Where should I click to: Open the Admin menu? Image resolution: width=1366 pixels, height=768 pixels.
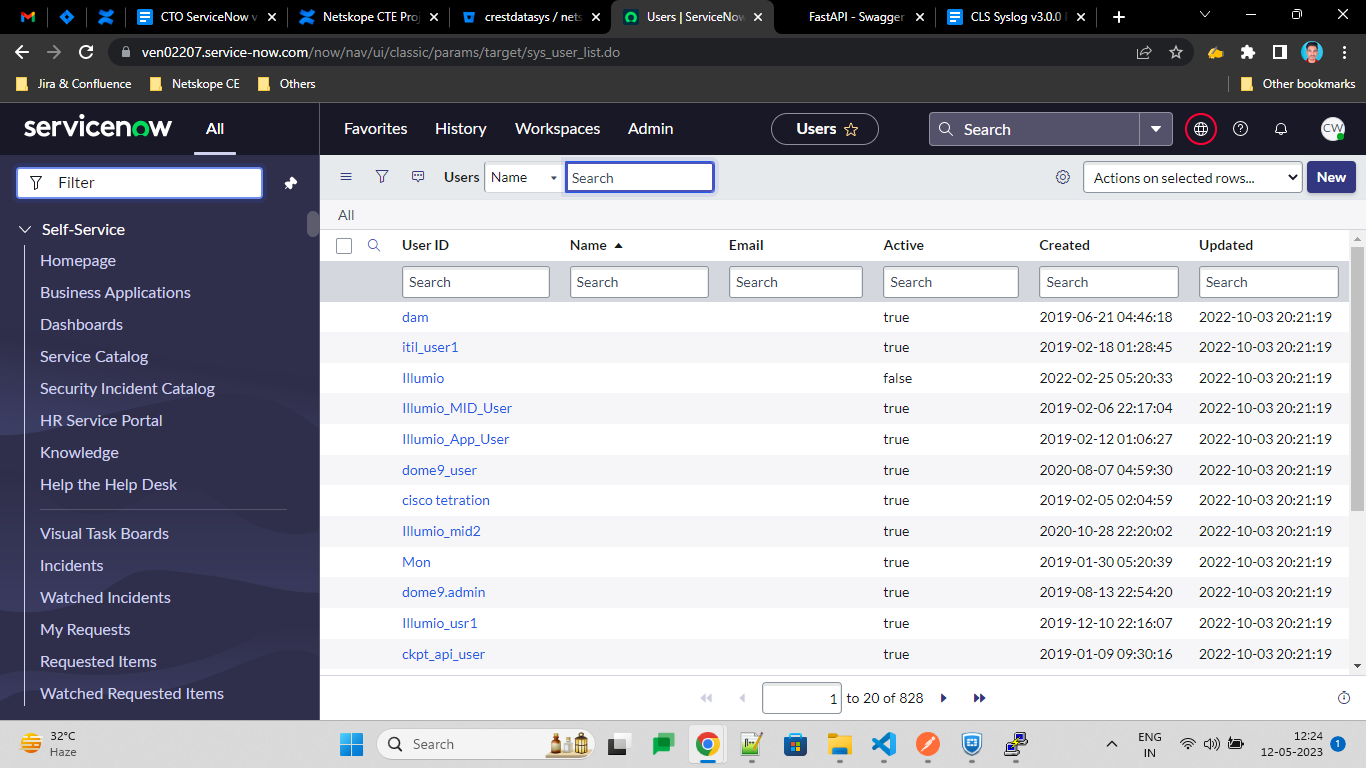tap(651, 129)
